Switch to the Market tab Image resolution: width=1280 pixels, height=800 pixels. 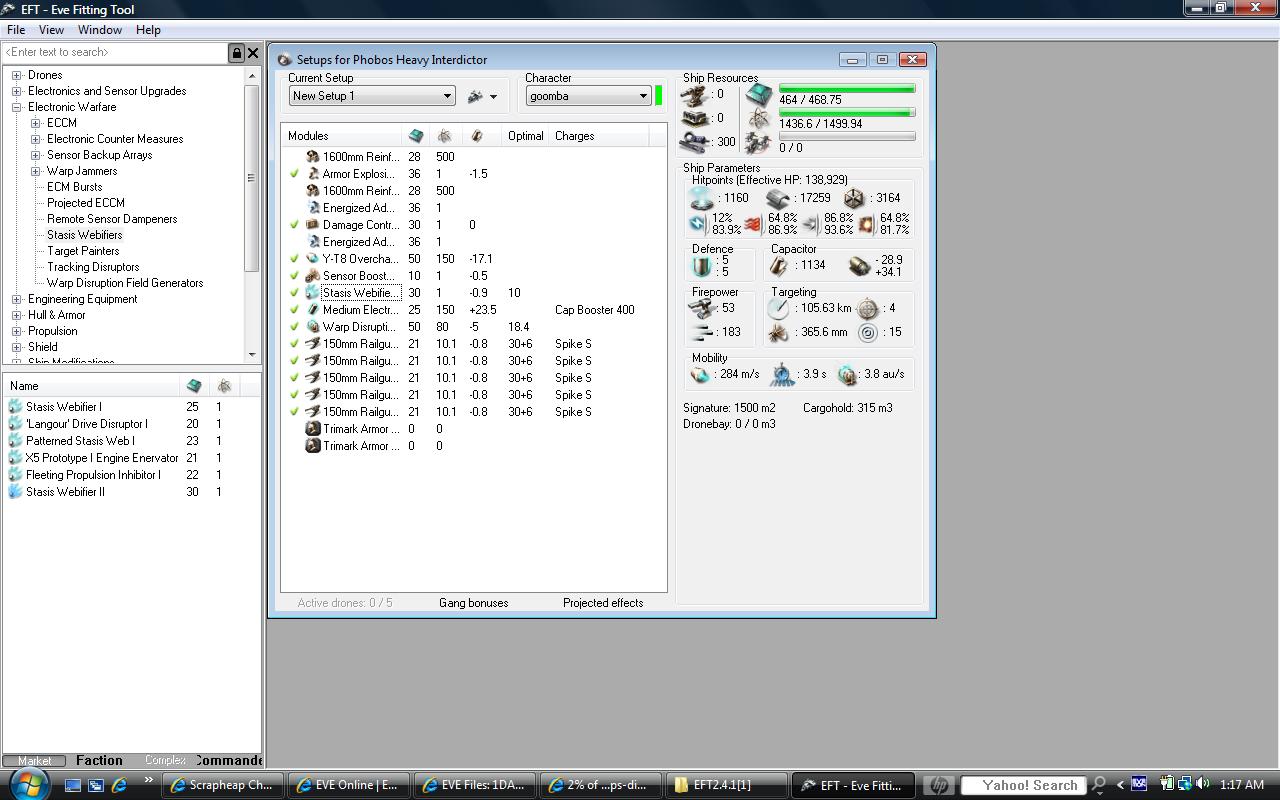[x=35, y=761]
